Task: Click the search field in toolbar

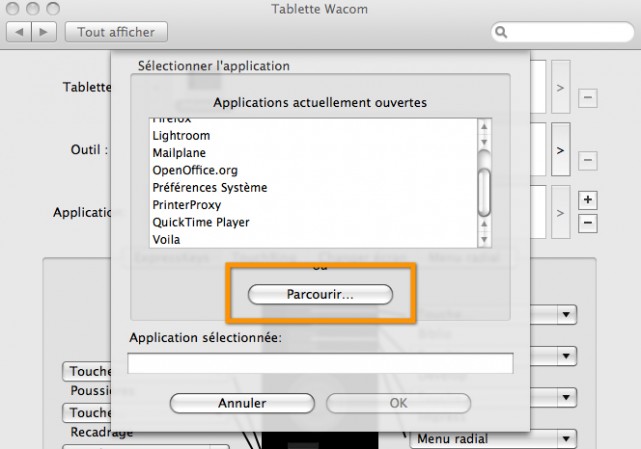Action: 563,32
